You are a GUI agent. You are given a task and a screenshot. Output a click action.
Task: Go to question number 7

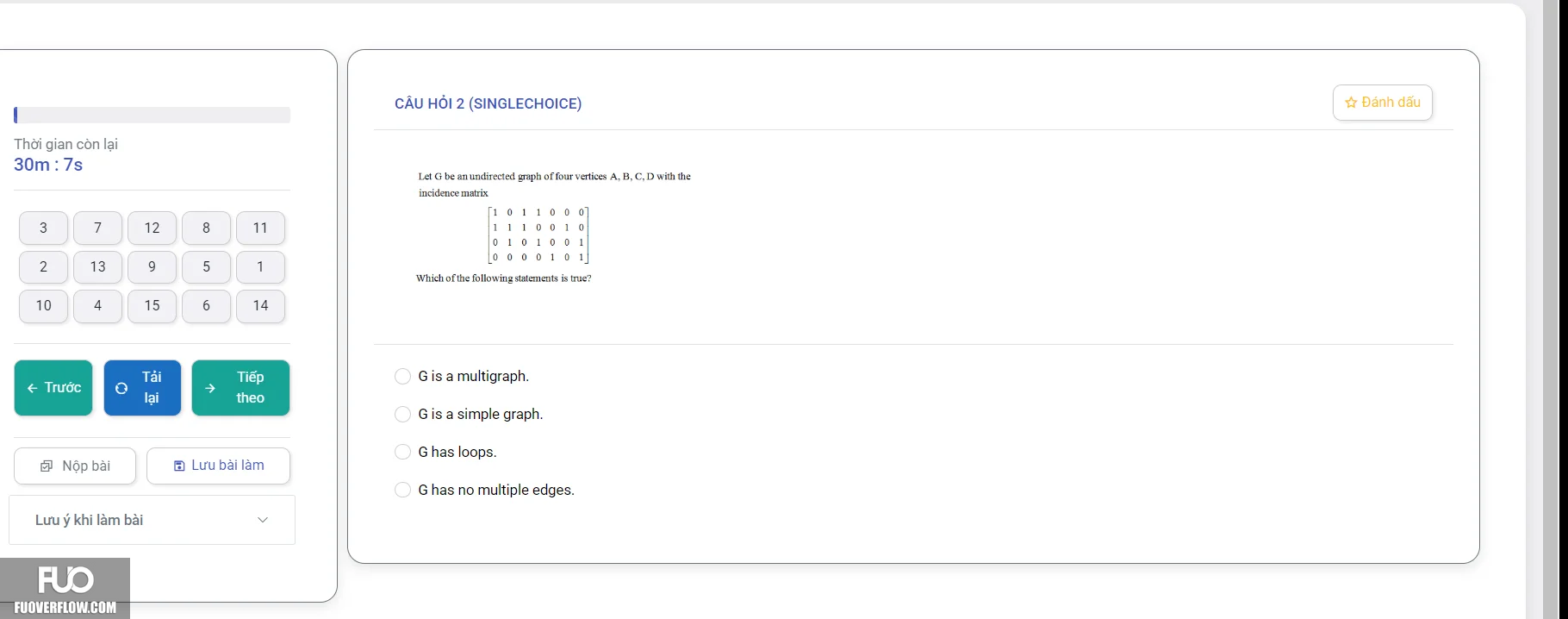(x=97, y=228)
